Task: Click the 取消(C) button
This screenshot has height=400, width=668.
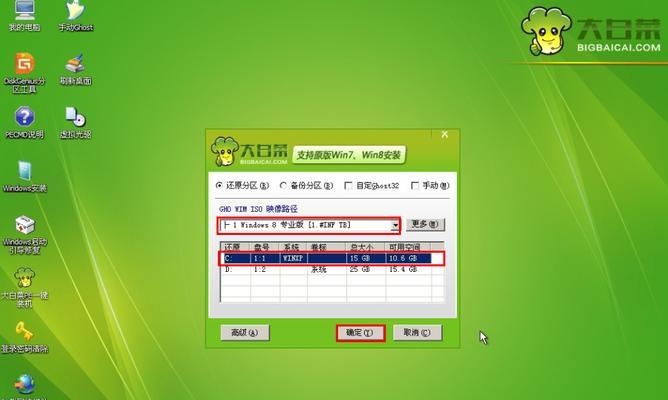Action: coord(417,333)
